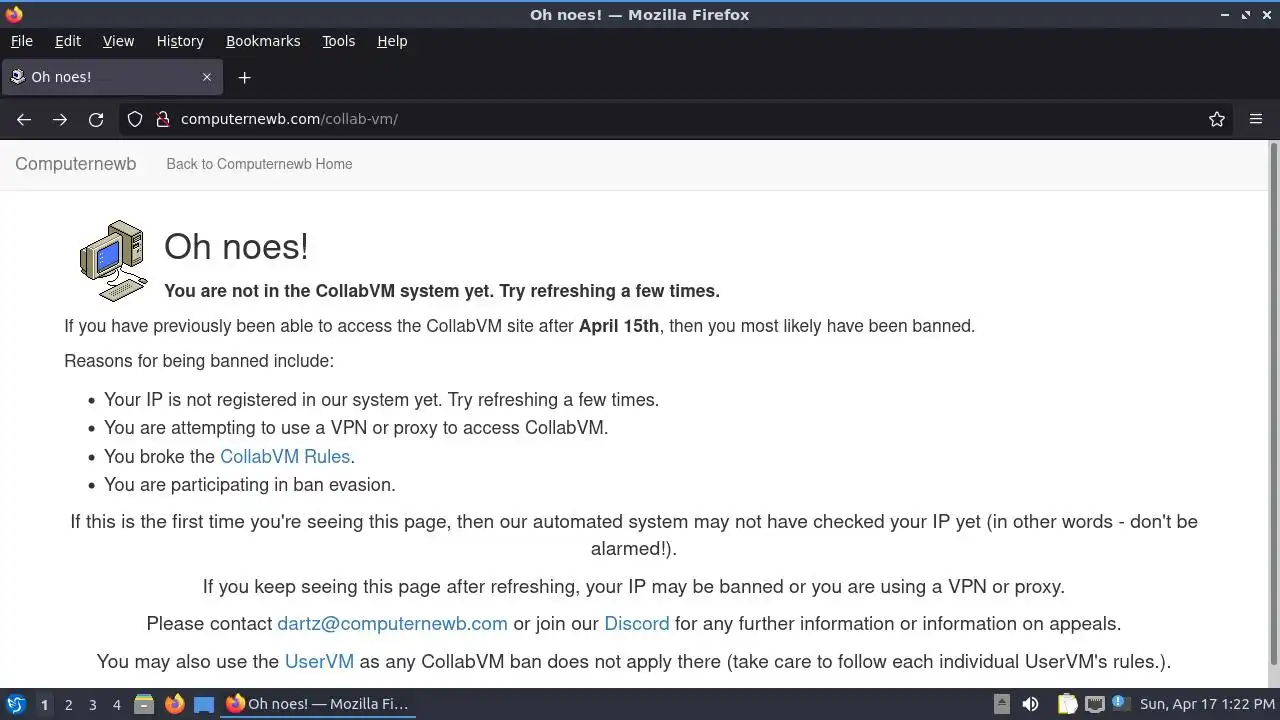
Task: Open the Bookmarks menu
Action: (x=263, y=41)
